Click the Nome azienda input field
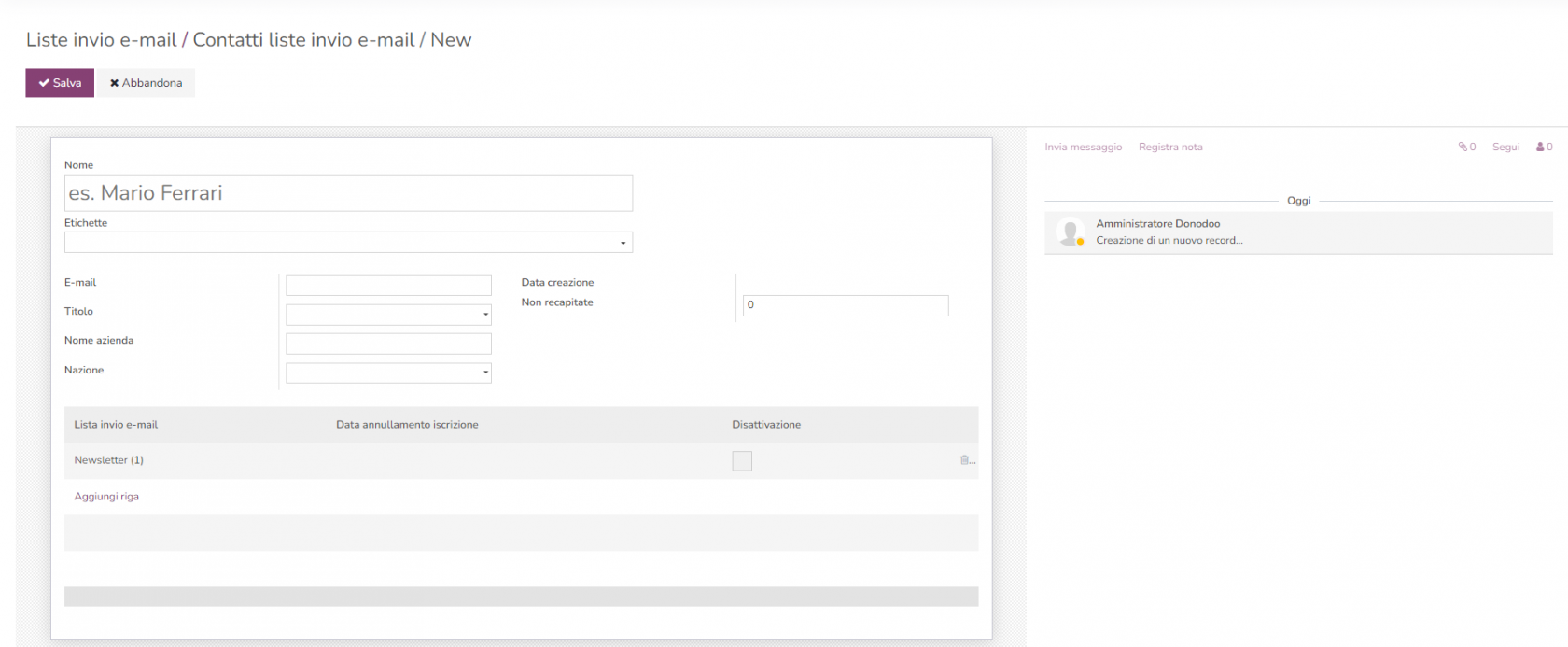The image size is (1568, 647). pos(388,344)
